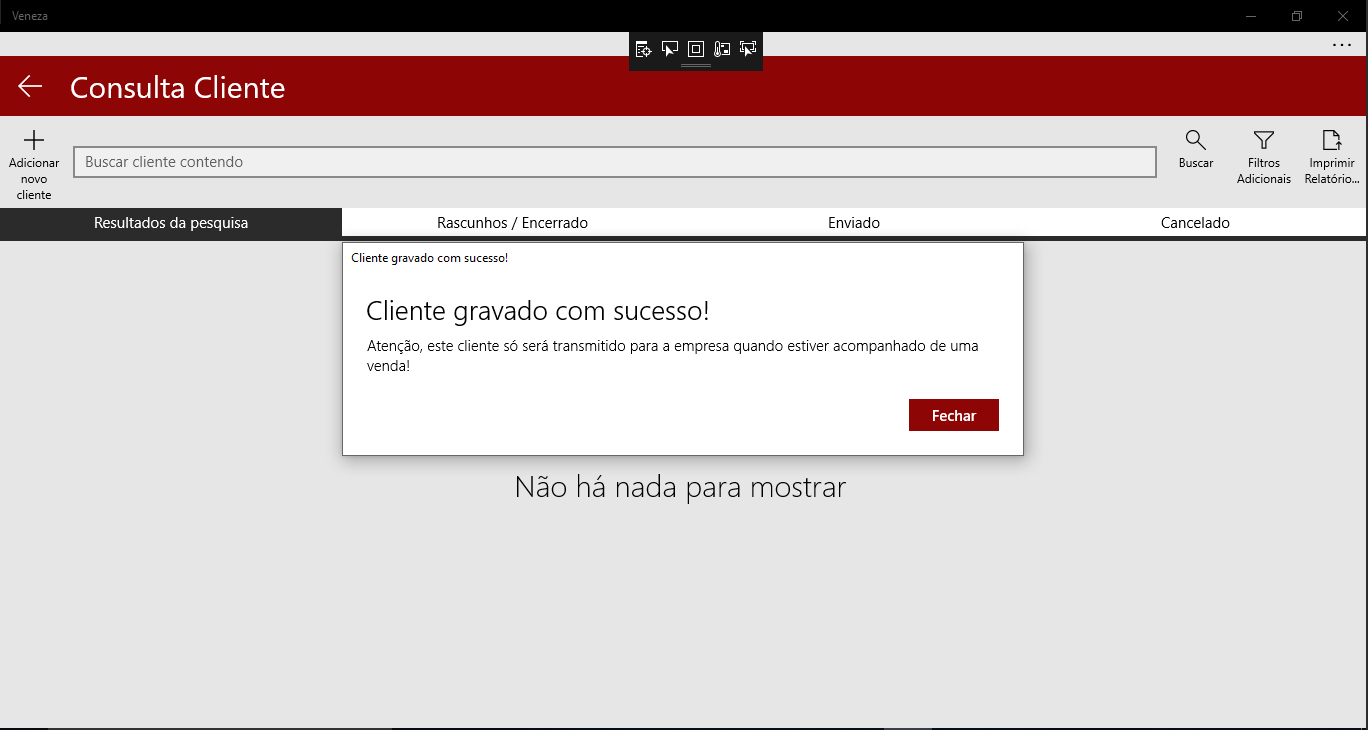Minimize the Veneza window
This screenshot has width=1368, height=730.
pyautogui.click(x=1251, y=16)
